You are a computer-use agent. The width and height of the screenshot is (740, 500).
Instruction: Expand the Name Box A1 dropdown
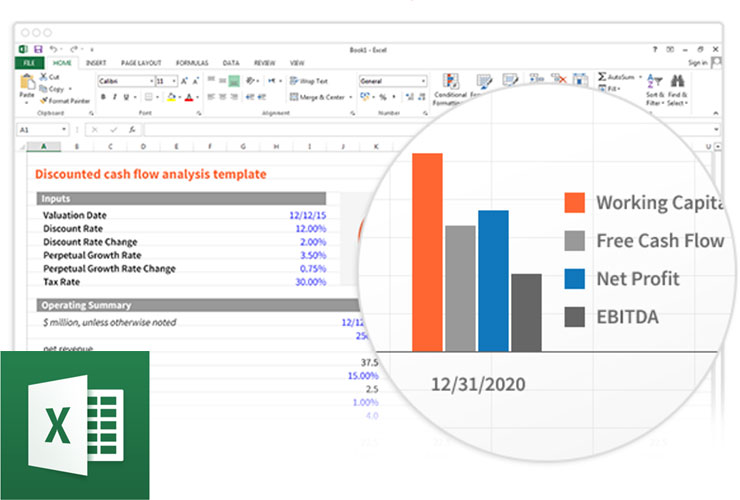coord(64,129)
